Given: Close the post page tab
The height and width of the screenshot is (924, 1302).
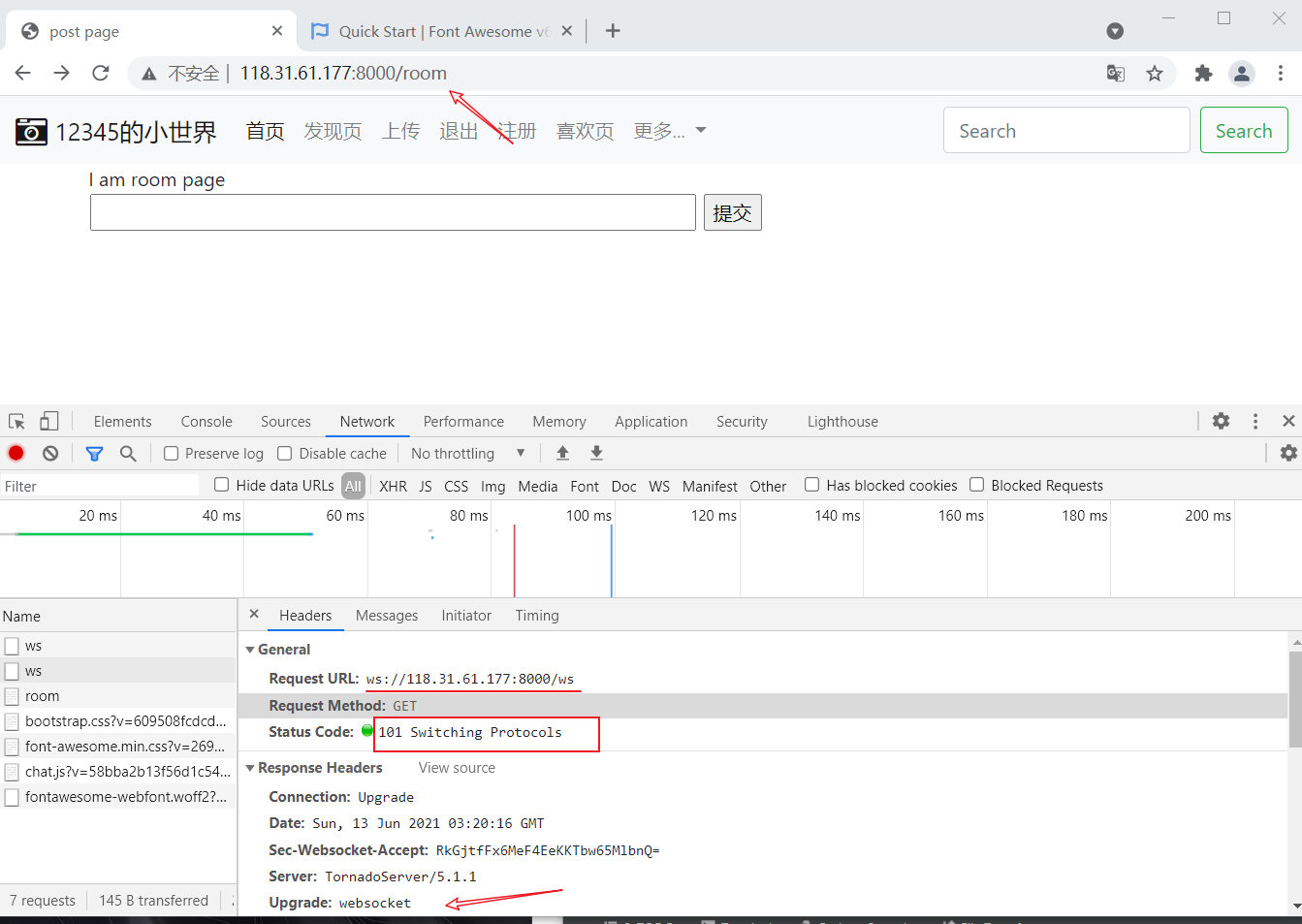Looking at the screenshot, I should tap(277, 31).
